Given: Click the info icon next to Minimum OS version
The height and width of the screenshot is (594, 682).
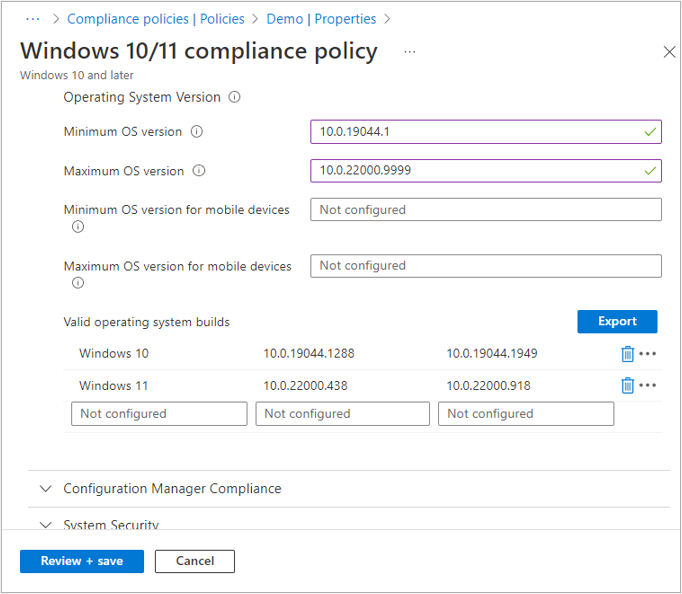Looking at the screenshot, I should point(197,131).
